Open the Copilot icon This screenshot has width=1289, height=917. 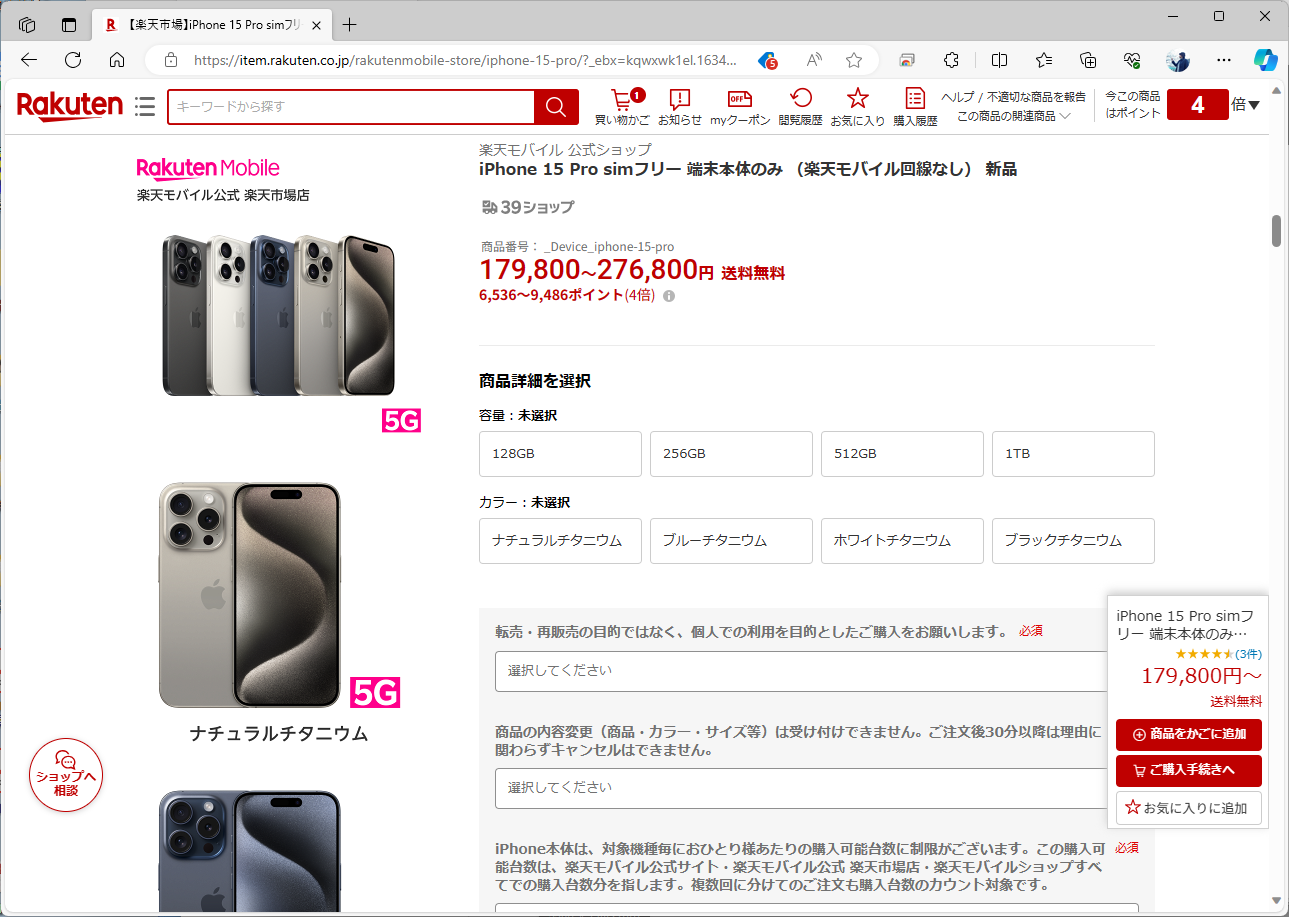coord(1266,60)
